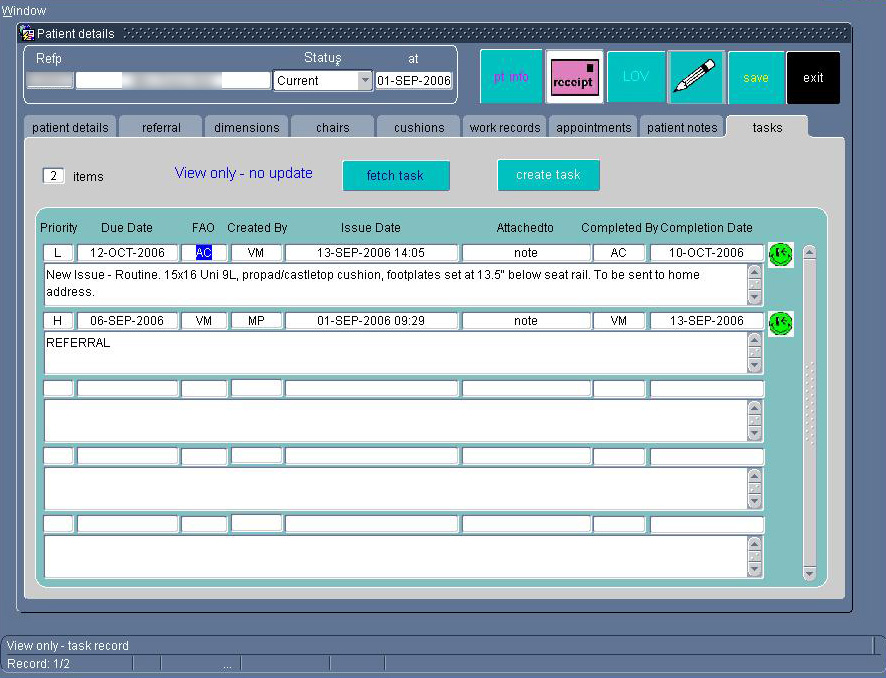Image resolution: width=886 pixels, height=678 pixels.
Task: Click the Attachedto column header
Action: click(525, 228)
